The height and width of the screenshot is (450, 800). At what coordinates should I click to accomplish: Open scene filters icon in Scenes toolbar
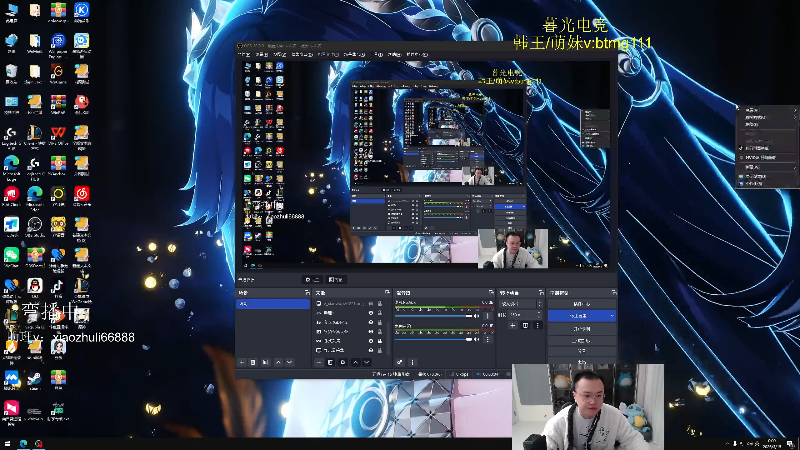click(265, 362)
